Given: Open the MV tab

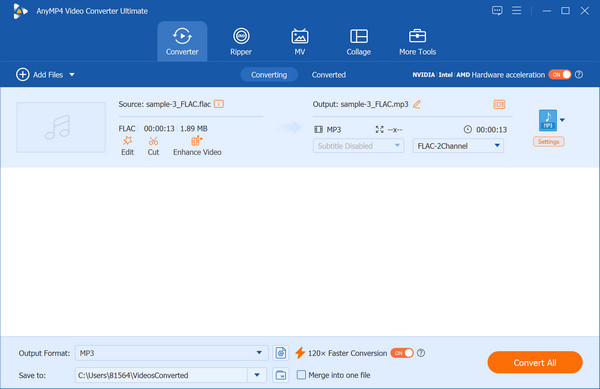Looking at the screenshot, I should pyautogui.click(x=300, y=41).
